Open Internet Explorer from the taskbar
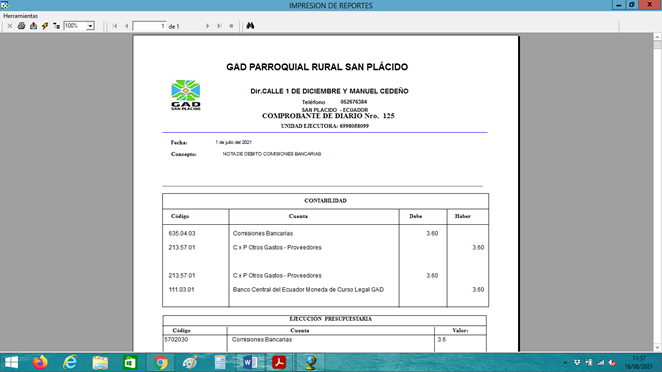The width and height of the screenshot is (662, 372). coord(70,362)
